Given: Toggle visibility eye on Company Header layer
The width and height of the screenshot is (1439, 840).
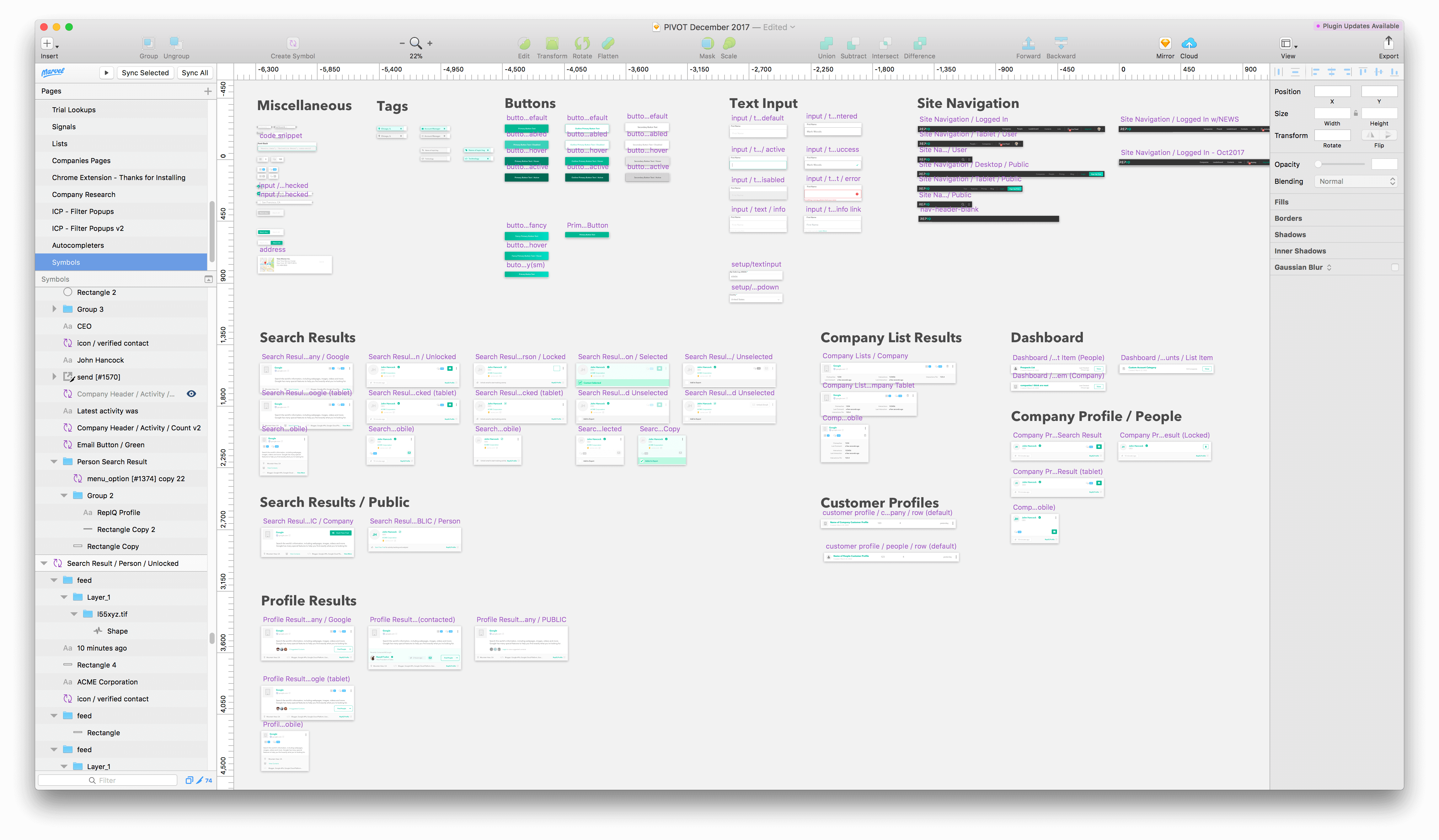Looking at the screenshot, I should 191,394.
